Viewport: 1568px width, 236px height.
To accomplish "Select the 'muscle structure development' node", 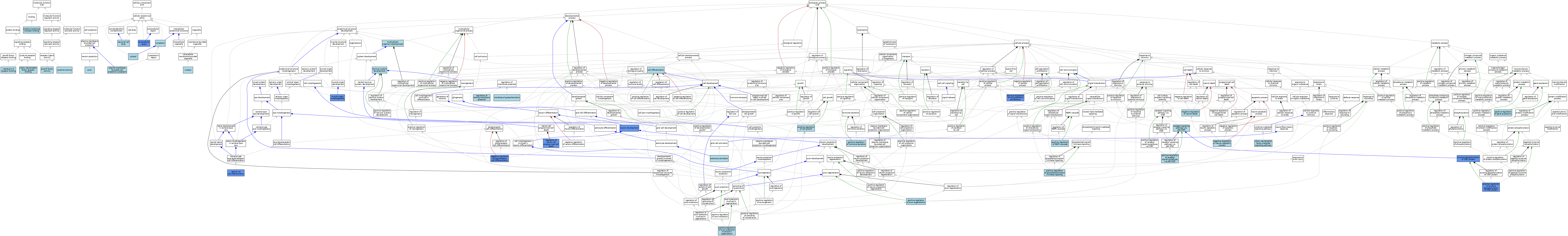I will point(339,43).
